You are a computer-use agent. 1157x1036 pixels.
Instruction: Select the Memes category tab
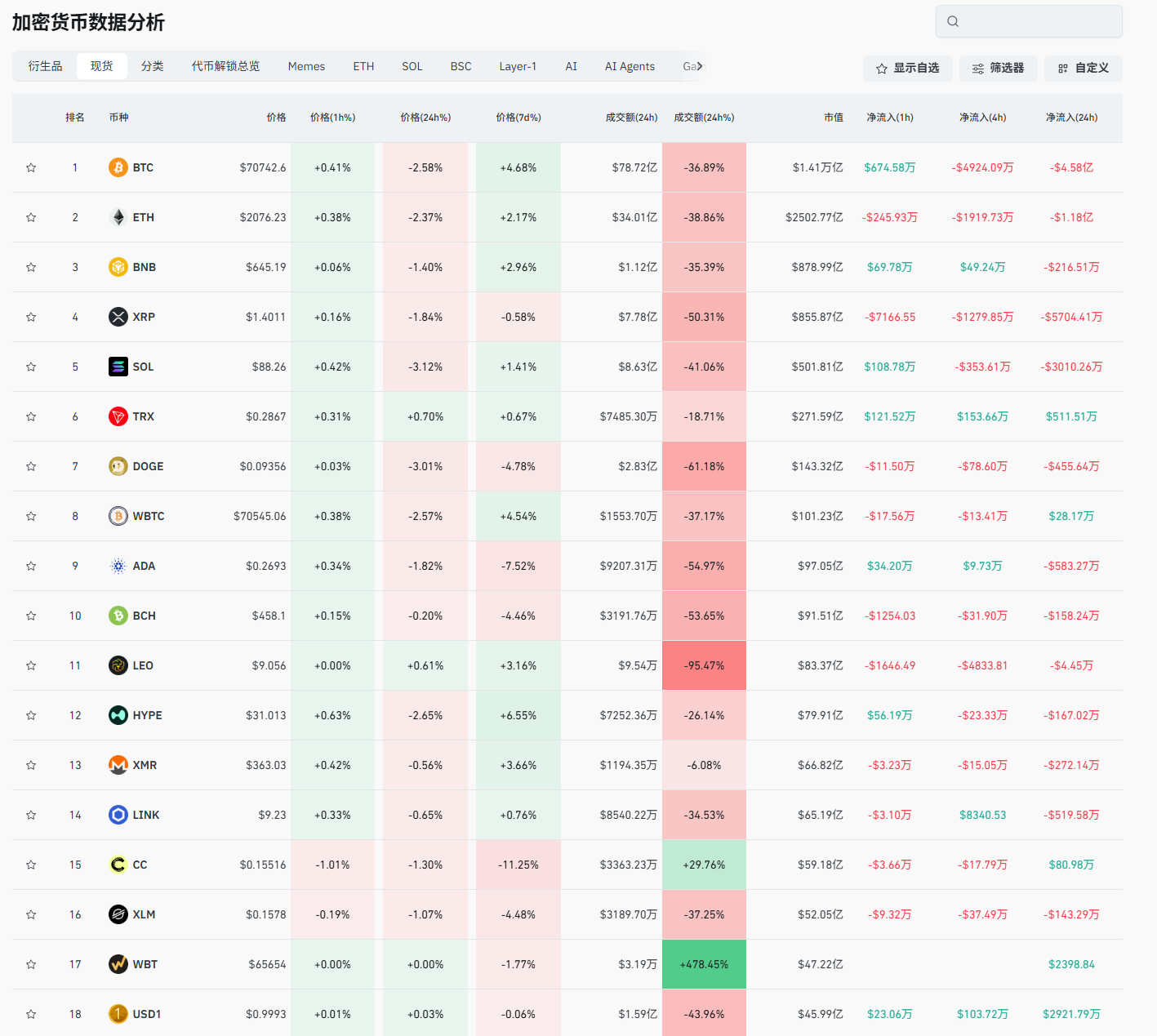(x=306, y=66)
